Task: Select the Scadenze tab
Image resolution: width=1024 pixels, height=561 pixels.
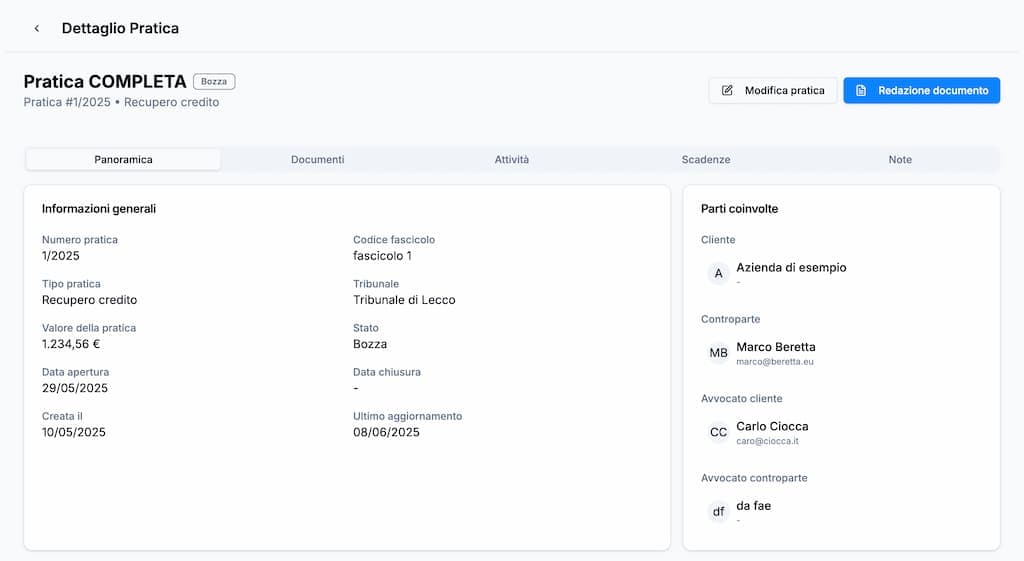Action: click(706, 160)
